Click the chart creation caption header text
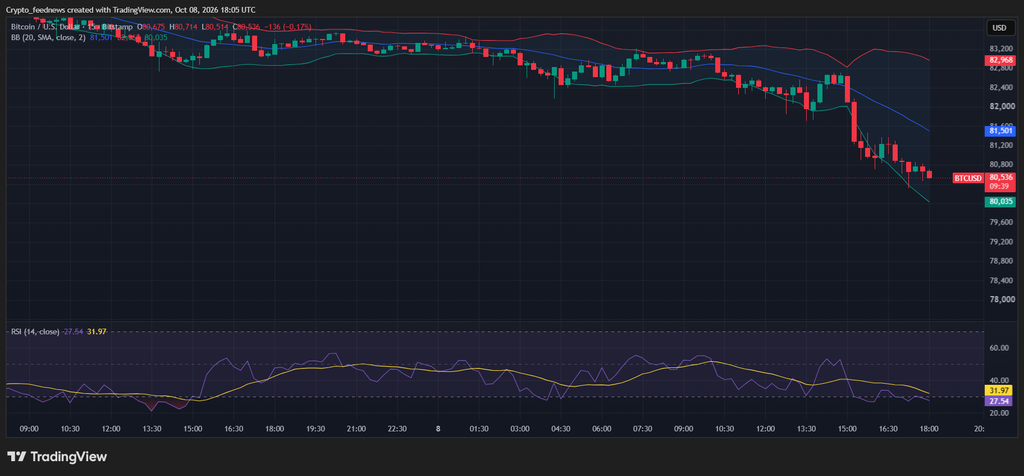 (131, 10)
